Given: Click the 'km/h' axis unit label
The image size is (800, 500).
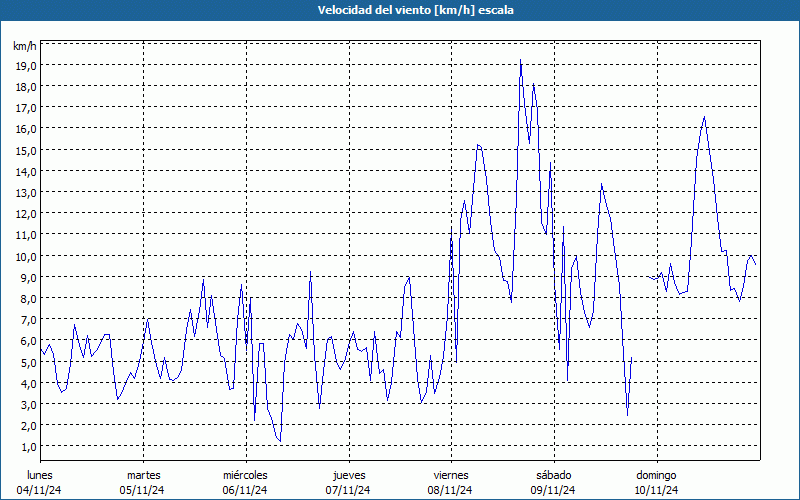Looking at the screenshot, I should coord(25,46).
